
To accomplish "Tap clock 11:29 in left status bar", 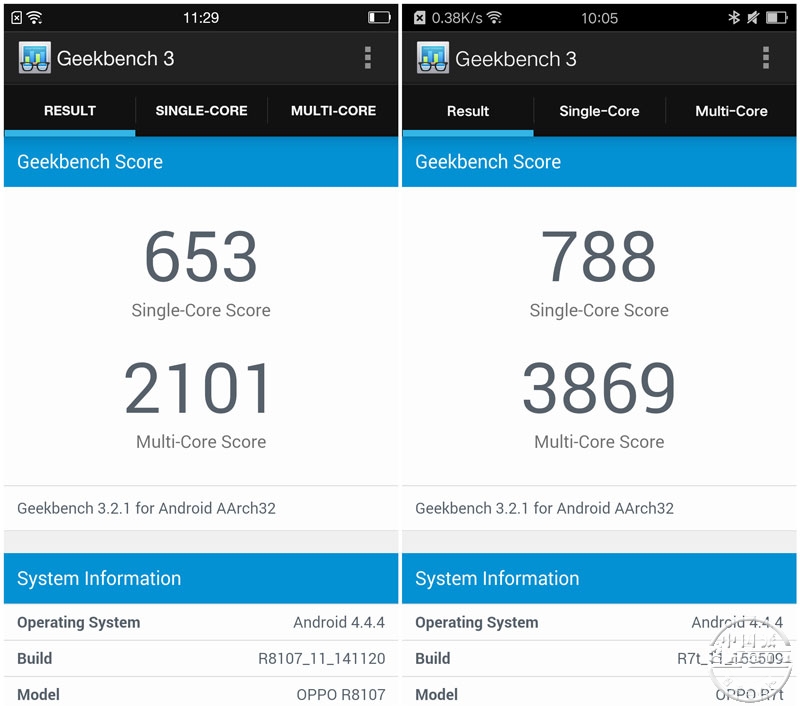I will coord(201,18).
